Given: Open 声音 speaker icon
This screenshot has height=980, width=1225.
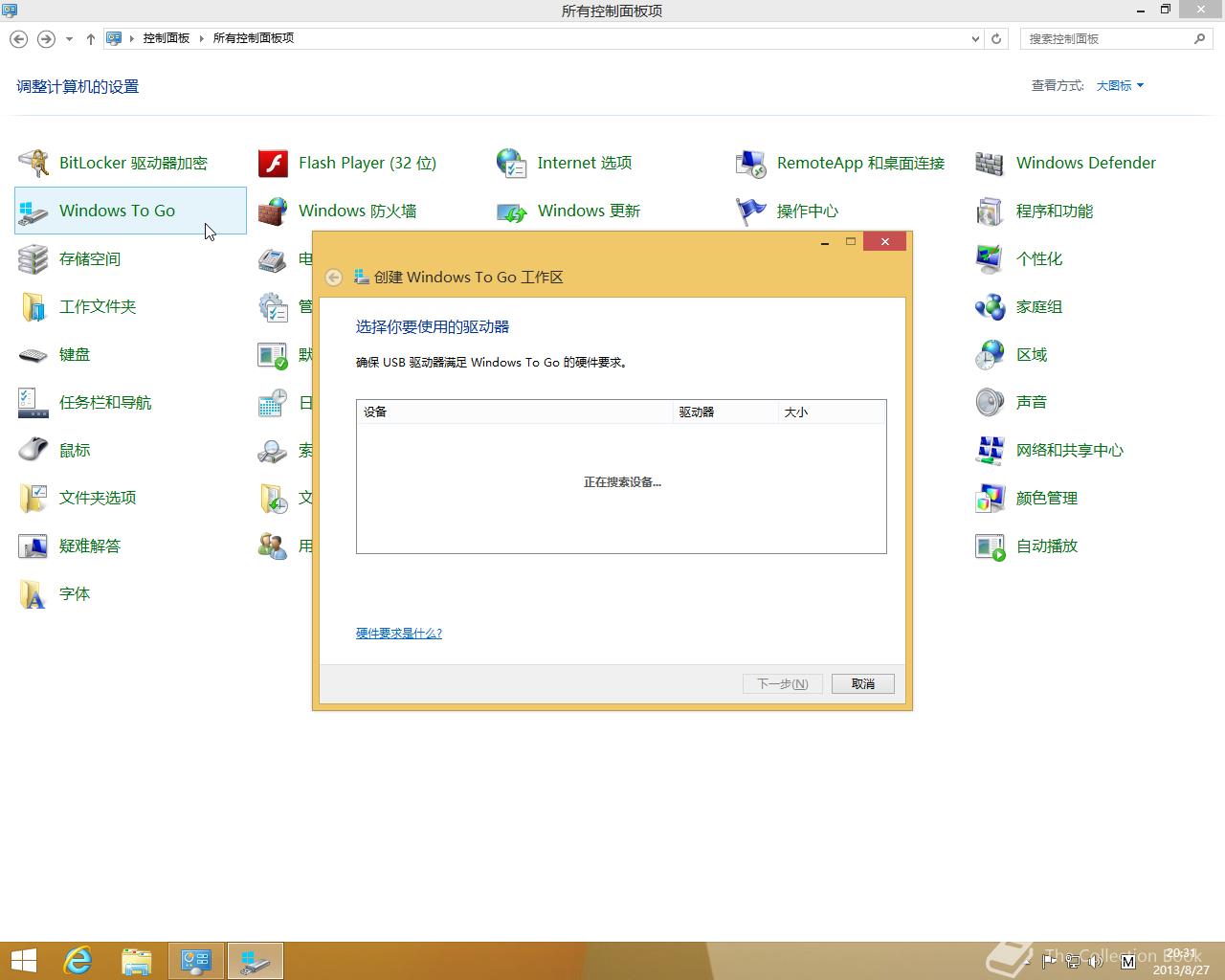Looking at the screenshot, I should tap(991, 402).
